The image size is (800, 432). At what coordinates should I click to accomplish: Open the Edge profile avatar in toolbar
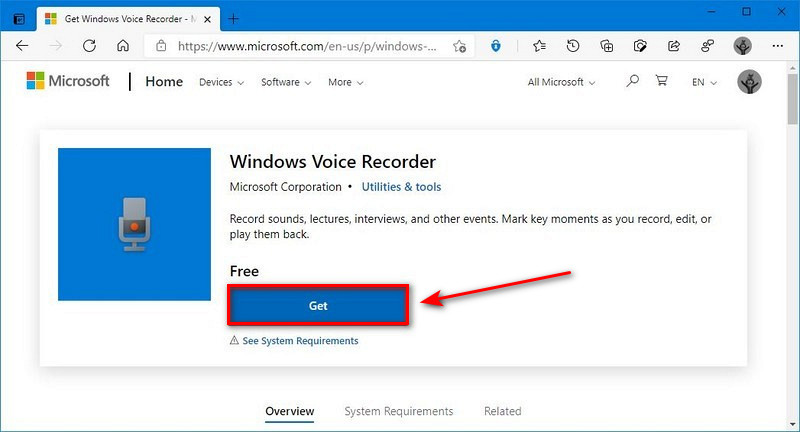(x=743, y=46)
